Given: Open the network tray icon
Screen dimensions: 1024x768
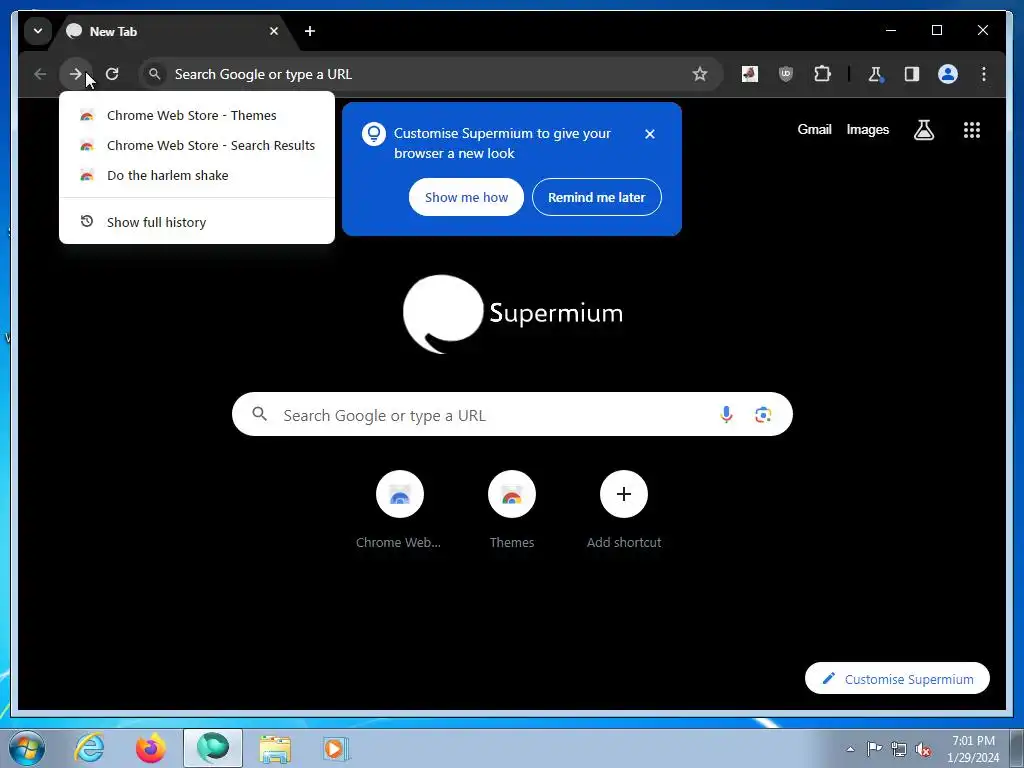Looking at the screenshot, I should pyautogui.click(x=899, y=749).
